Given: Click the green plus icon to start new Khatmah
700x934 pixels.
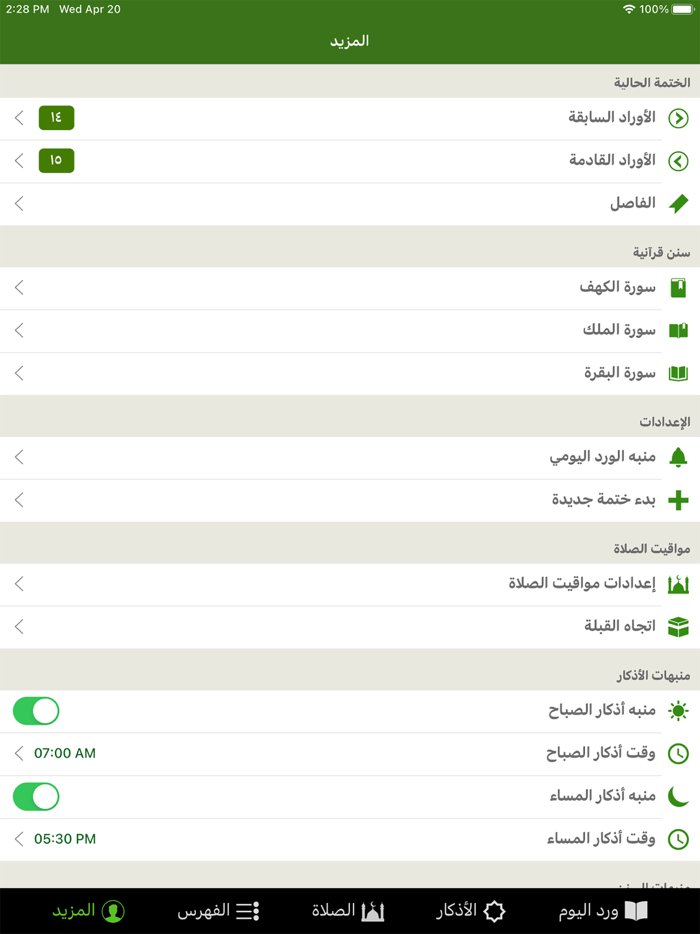Looking at the screenshot, I should 681,500.
